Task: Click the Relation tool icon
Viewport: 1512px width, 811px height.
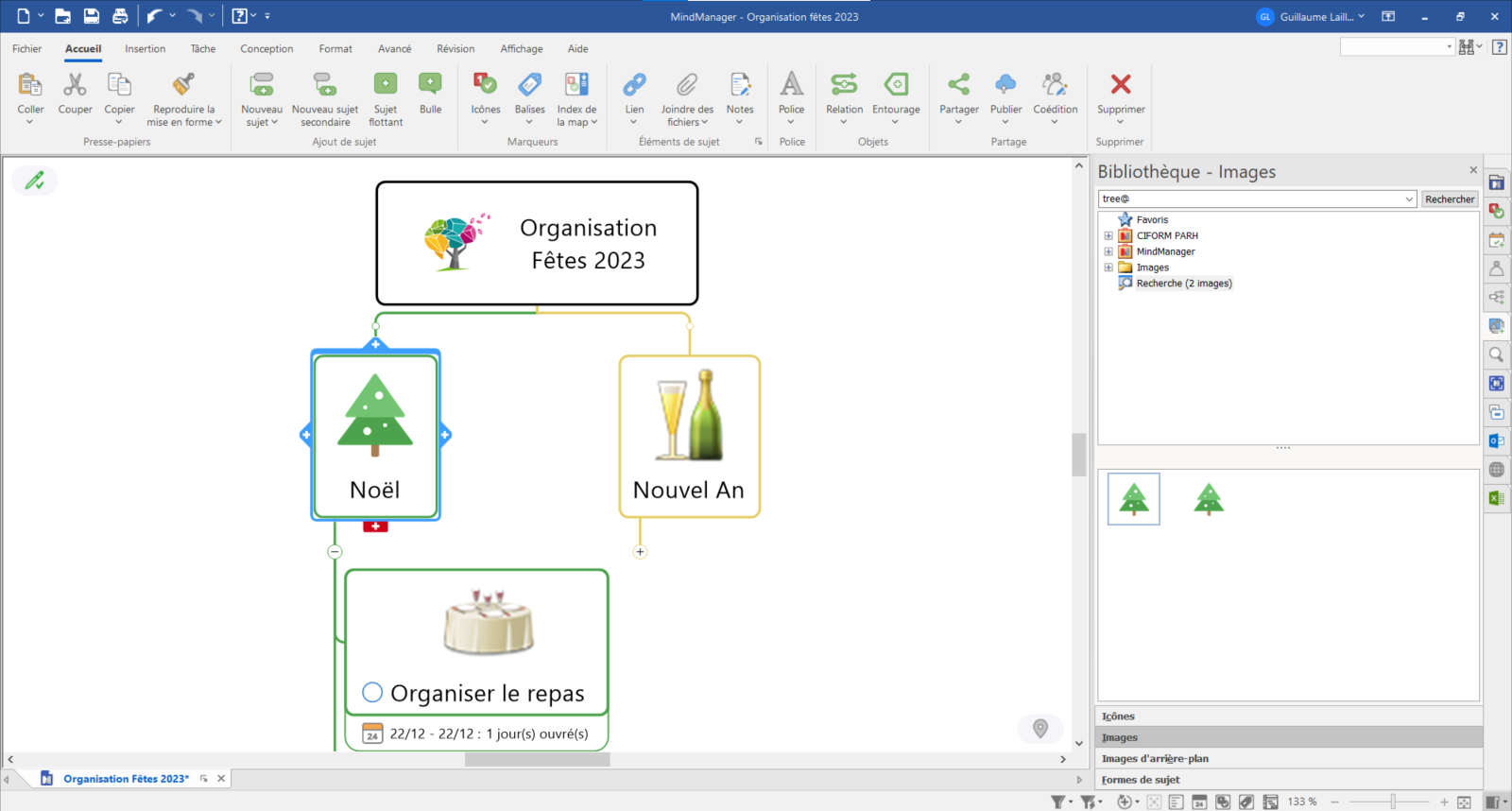Action: [844, 85]
